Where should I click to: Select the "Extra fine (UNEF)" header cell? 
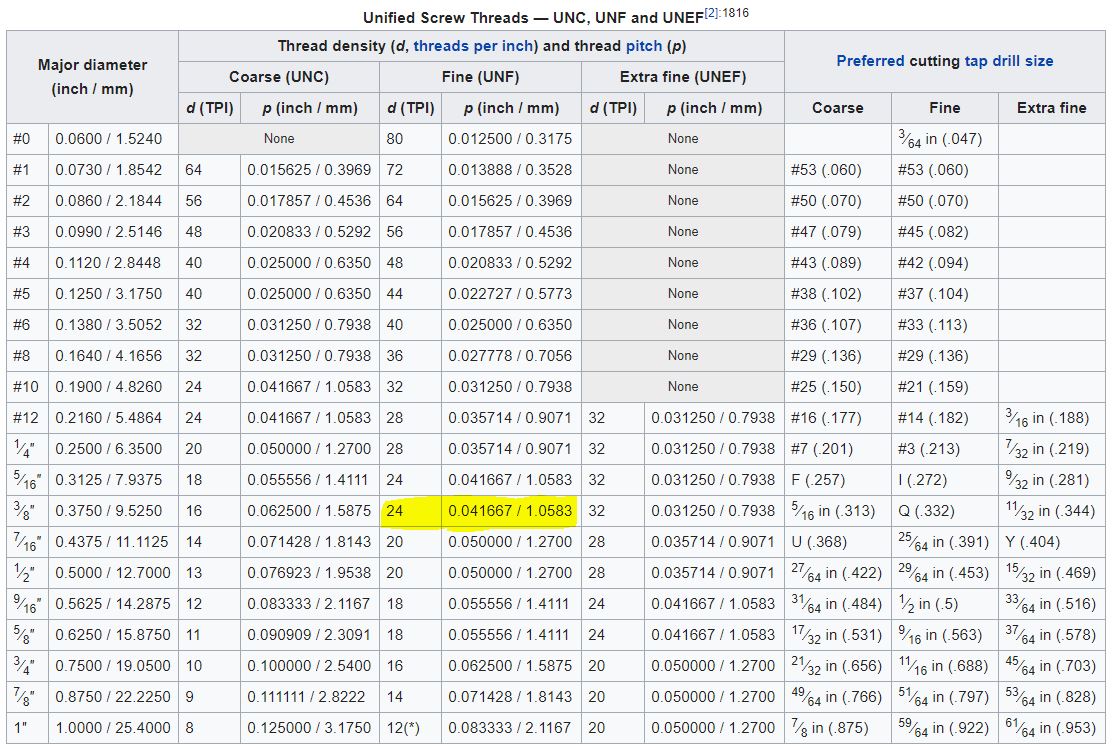point(682,77)
